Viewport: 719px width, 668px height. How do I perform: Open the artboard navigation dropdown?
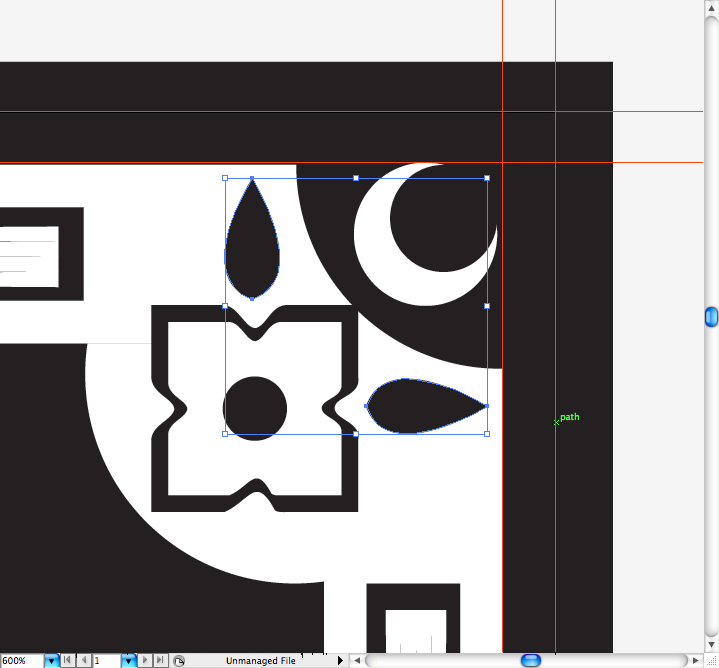pyautogui.click(x=128, y=661)
